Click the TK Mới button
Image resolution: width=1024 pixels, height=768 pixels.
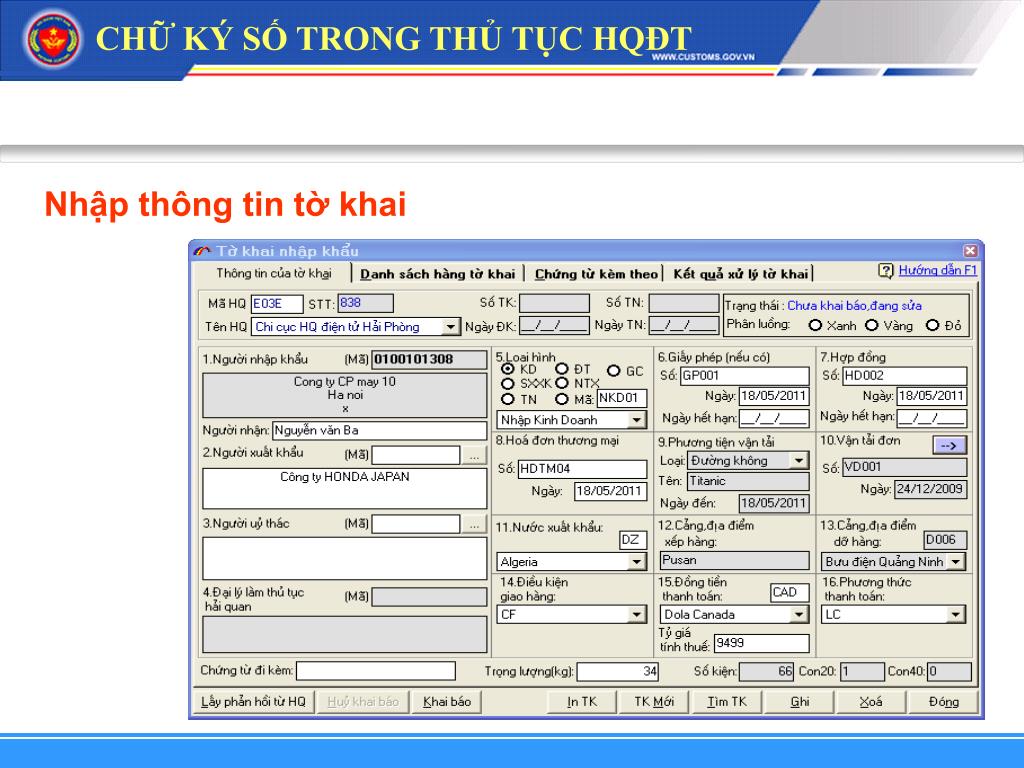click(x=654, y=701)
